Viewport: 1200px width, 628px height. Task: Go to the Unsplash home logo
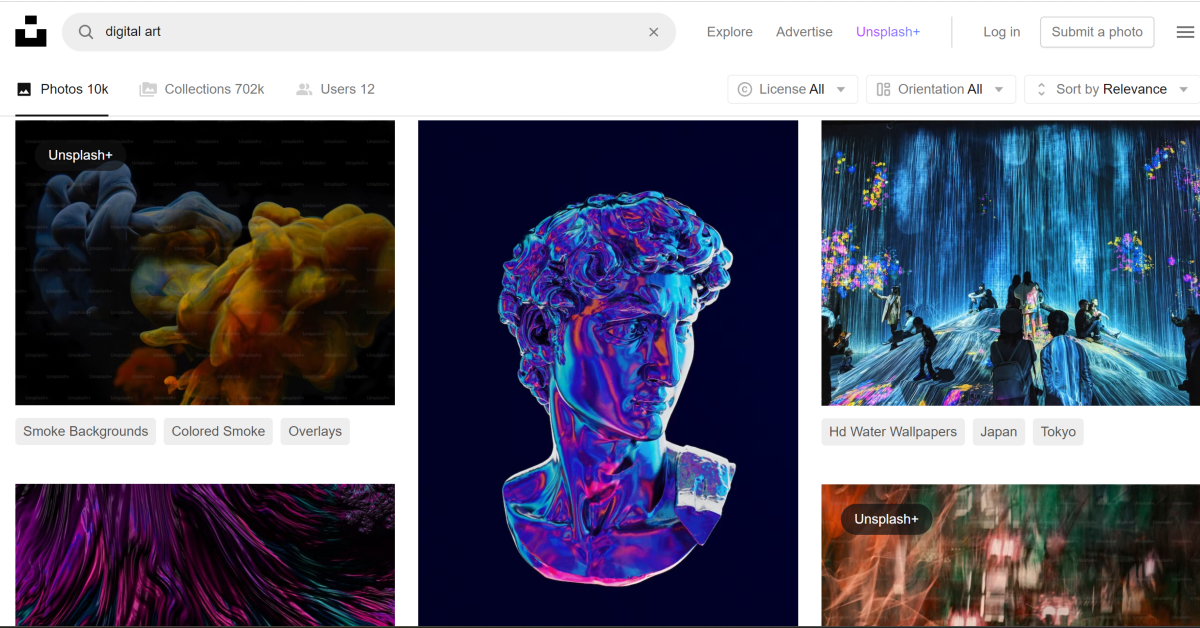tap(31, 31)
